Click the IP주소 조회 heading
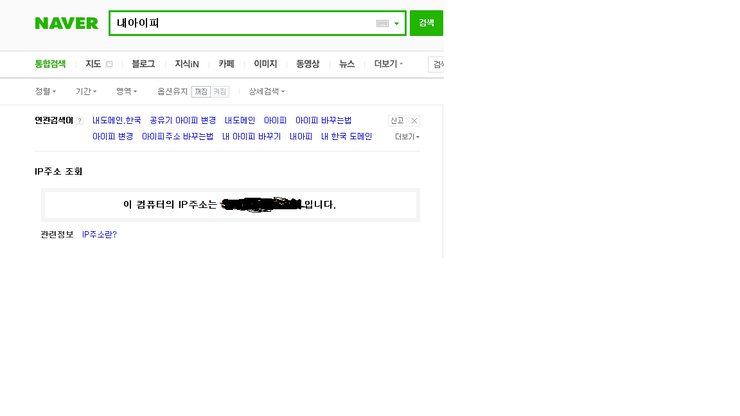This screenshot has width=740, height=416. coord(59,171)
